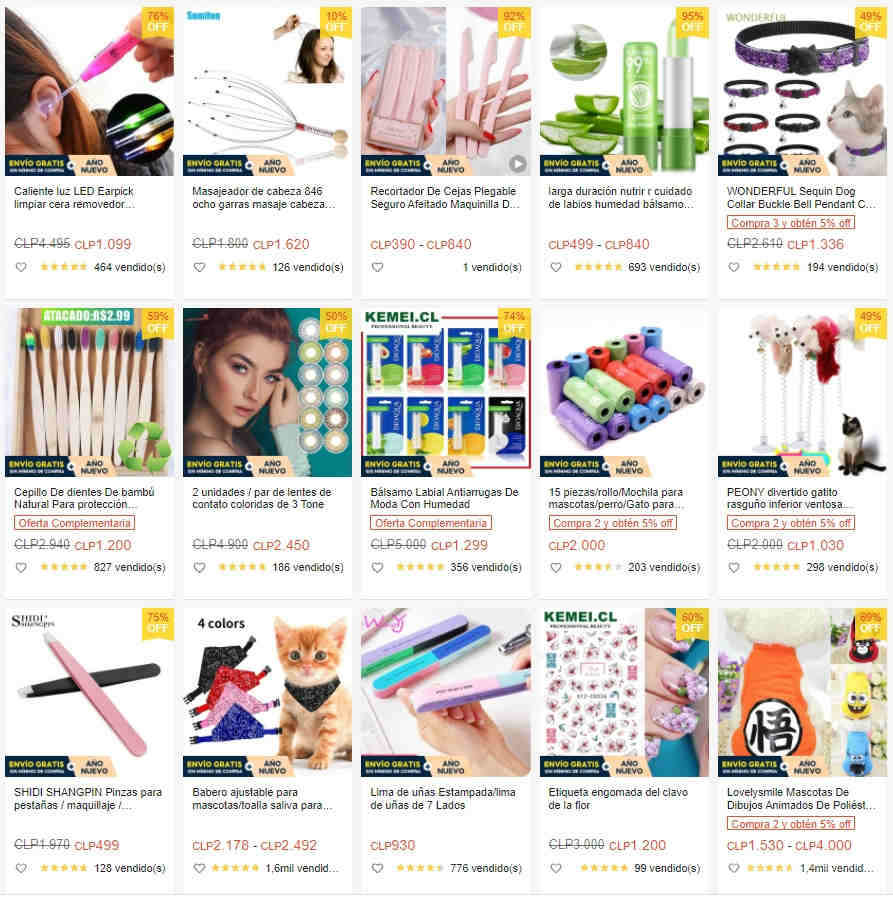Toggle wishlist heart on PEONY cat toy

[734, 568]
